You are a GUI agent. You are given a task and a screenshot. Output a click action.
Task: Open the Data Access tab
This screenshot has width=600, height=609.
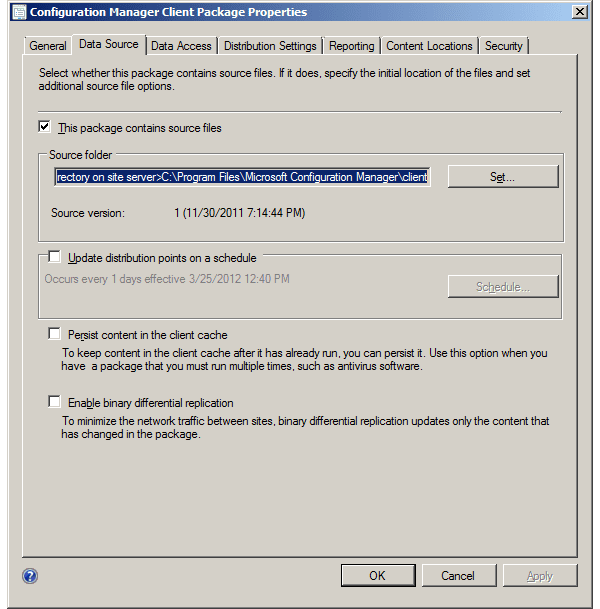tap(181, 46)
